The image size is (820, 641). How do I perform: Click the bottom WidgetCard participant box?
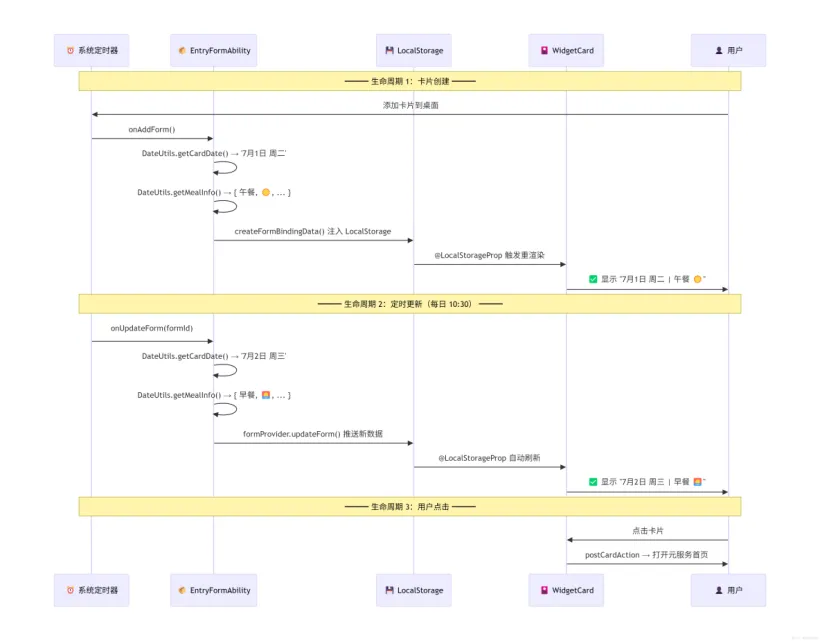[566, 590]
